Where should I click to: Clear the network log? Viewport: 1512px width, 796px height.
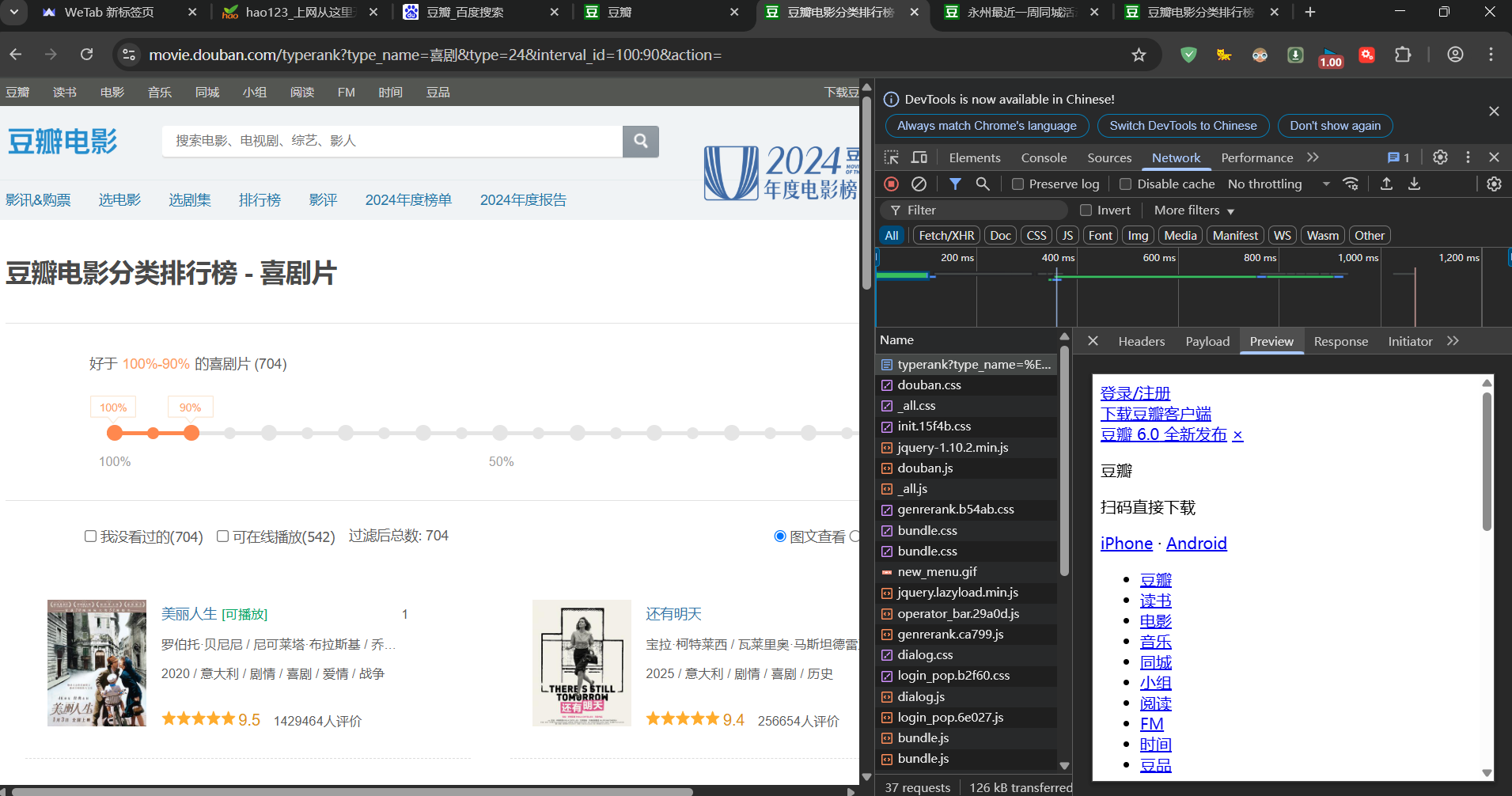pyautogui.click(x=919, y=184)
